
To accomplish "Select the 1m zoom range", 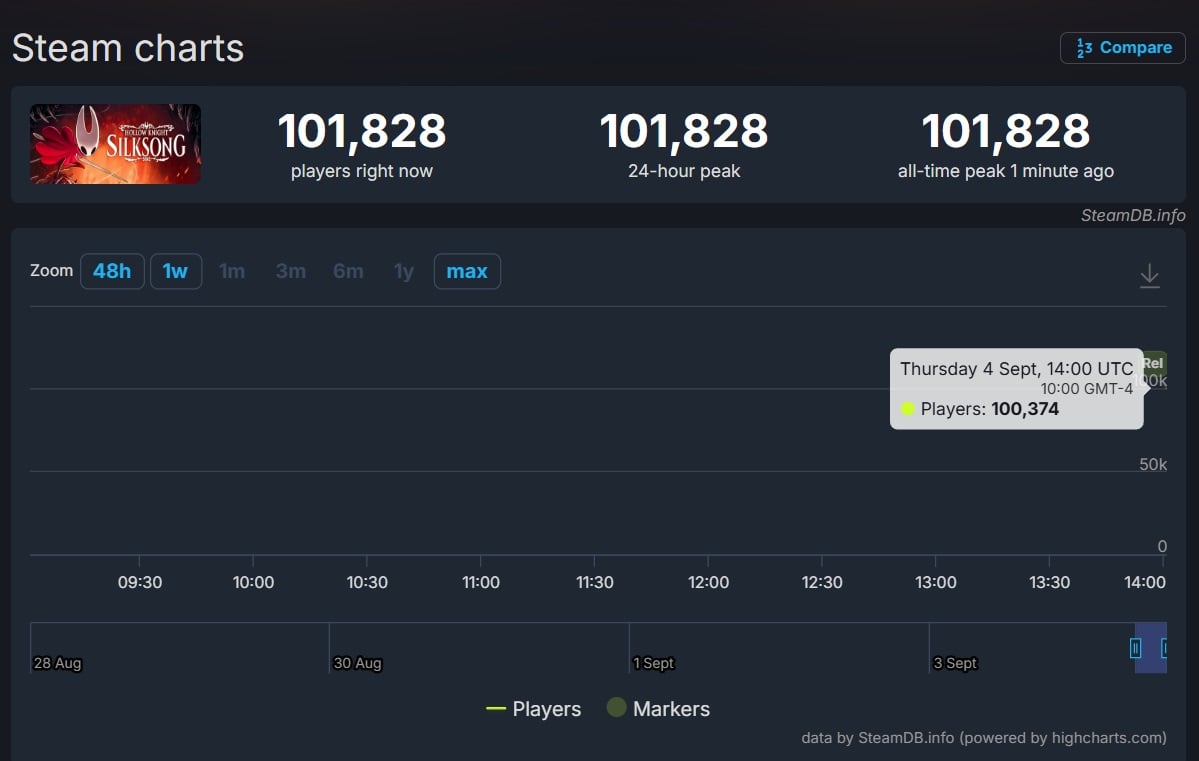I will pyautogui.click(x=232, y=271).
